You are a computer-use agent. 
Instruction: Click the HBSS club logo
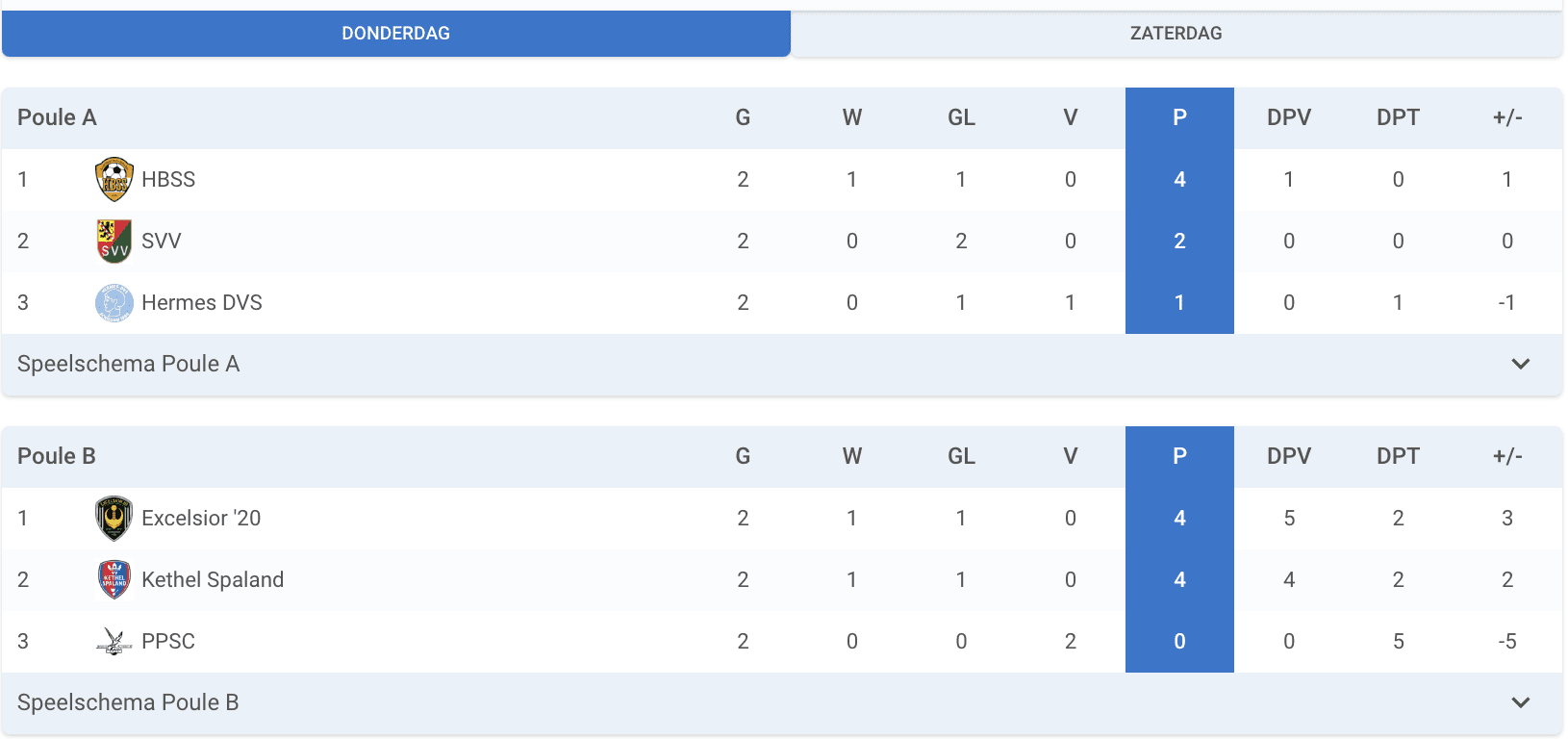114,180
